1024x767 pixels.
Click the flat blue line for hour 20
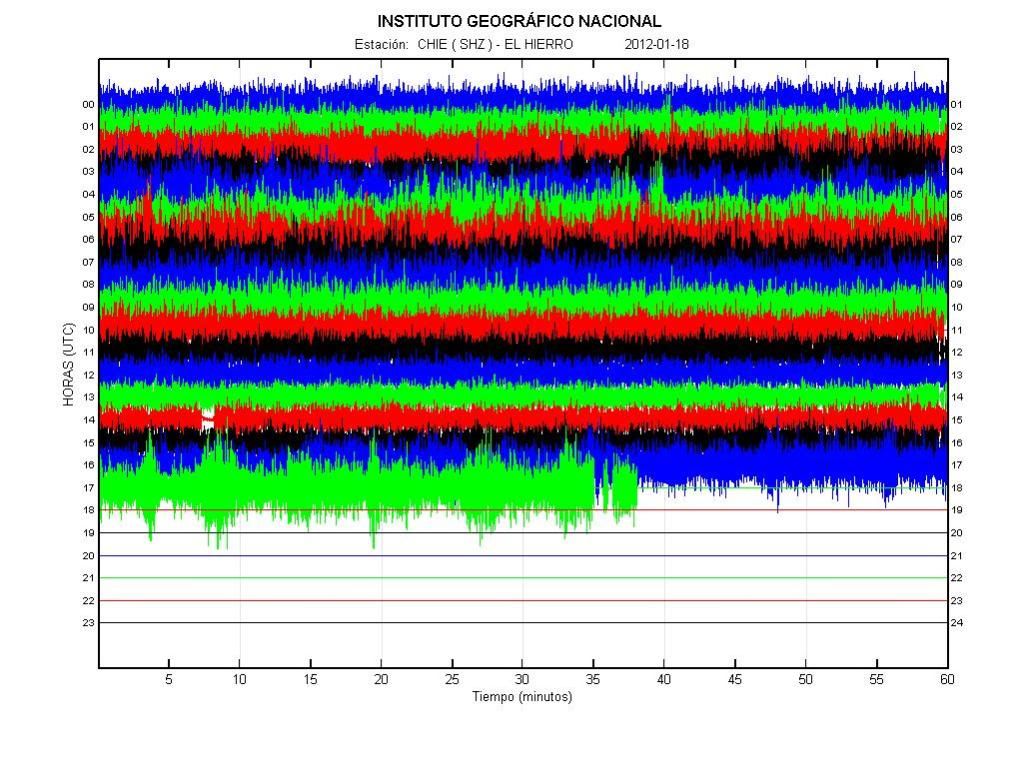pyautogui.click(x=522, y=556)
